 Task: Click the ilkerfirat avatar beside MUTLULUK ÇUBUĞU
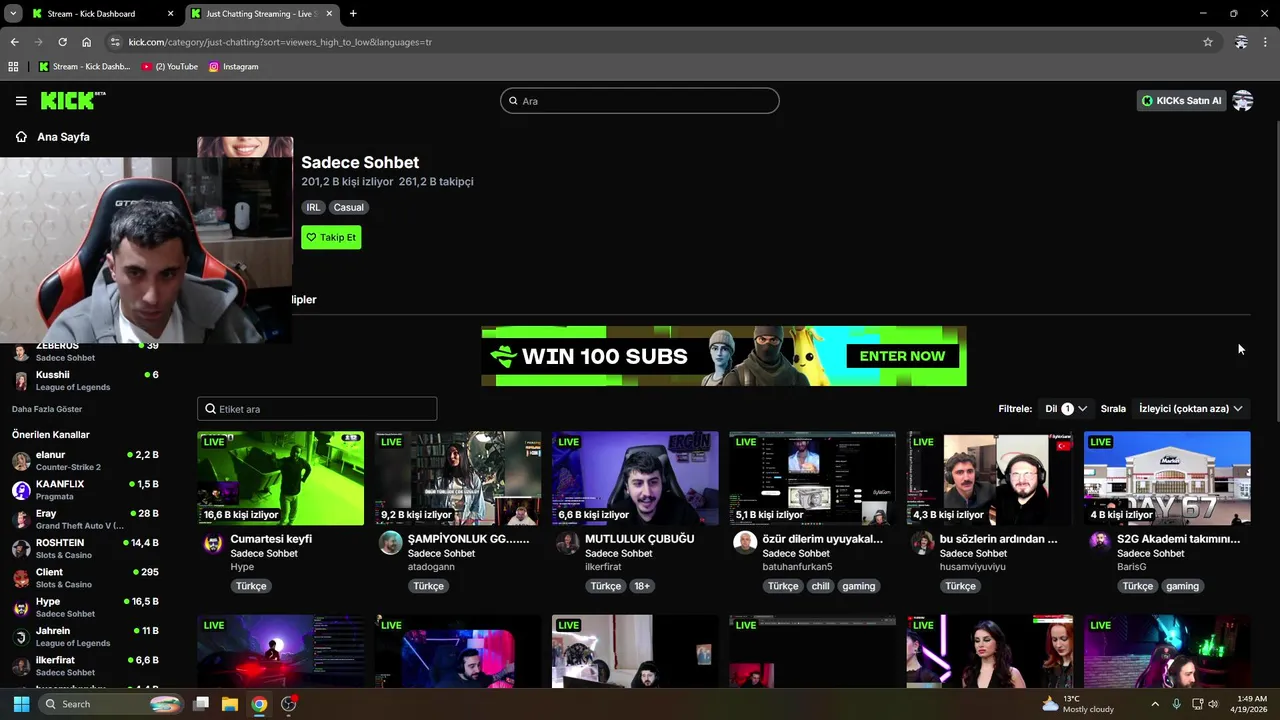pyautogui.click(x=568, y=543)
